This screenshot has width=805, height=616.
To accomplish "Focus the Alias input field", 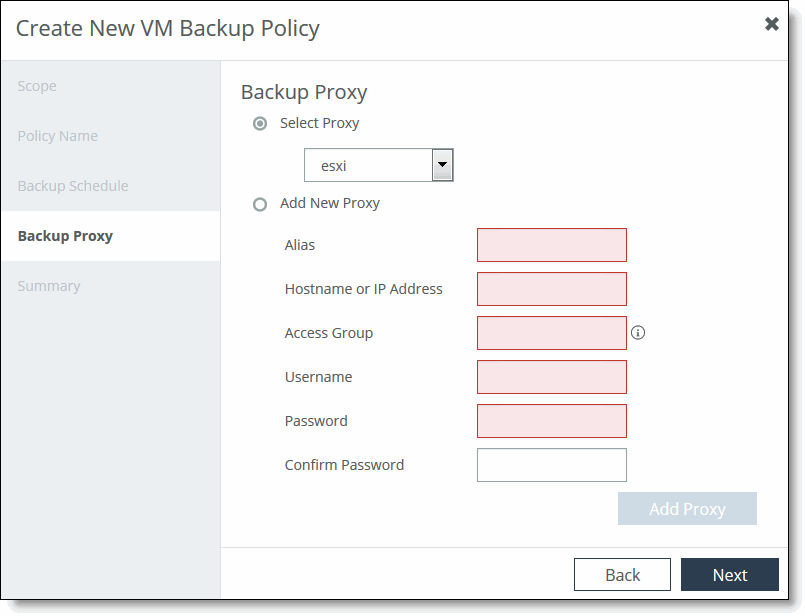I will click(x=551, y=245).
